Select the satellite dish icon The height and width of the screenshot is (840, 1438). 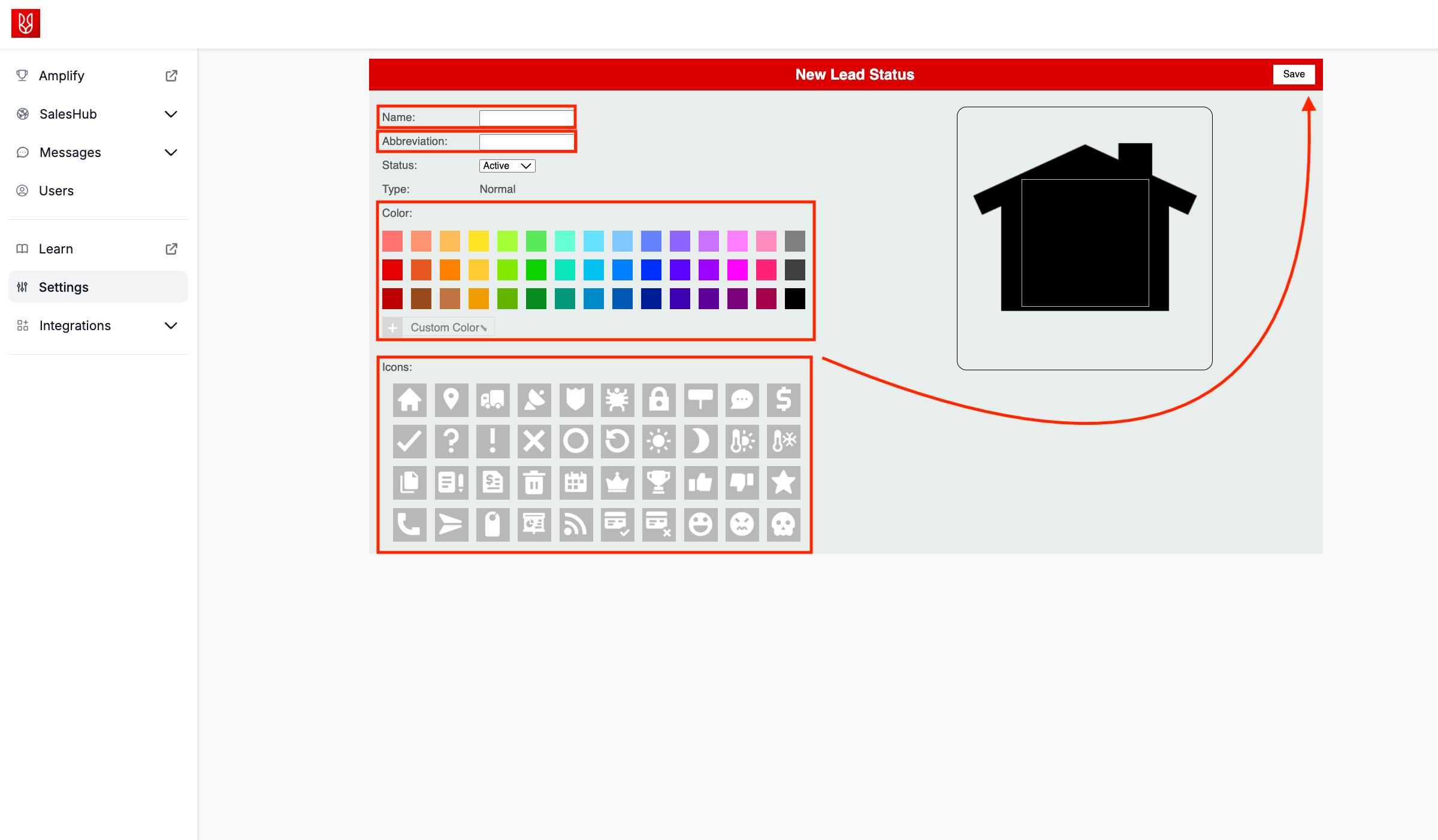coord(534,400)
